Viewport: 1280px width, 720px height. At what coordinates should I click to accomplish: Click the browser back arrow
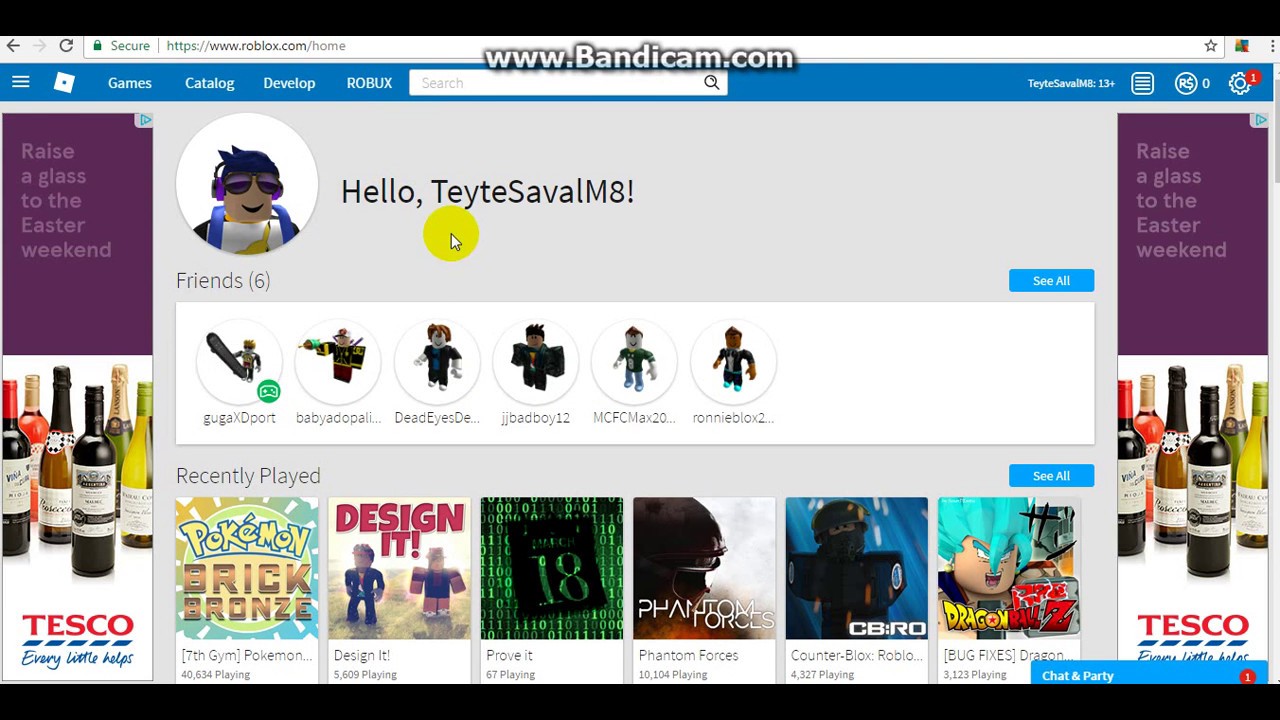(x=13, y=46)
